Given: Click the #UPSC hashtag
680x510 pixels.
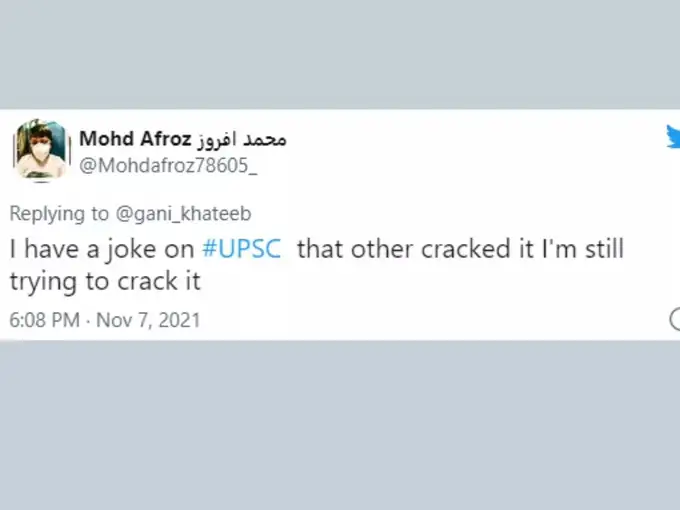Looking at the screenshot, I should (242, 249).
